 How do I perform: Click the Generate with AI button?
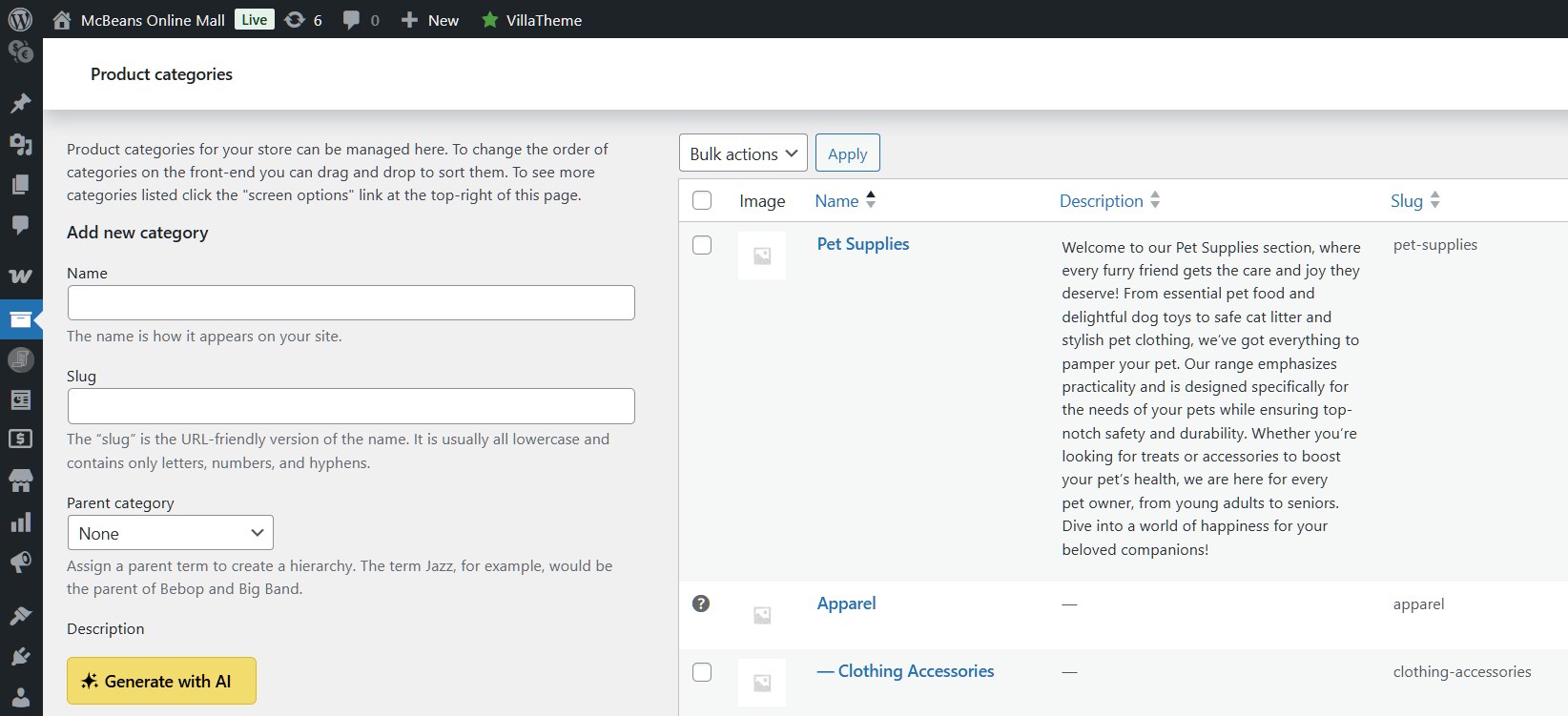(x=161, y=681)
